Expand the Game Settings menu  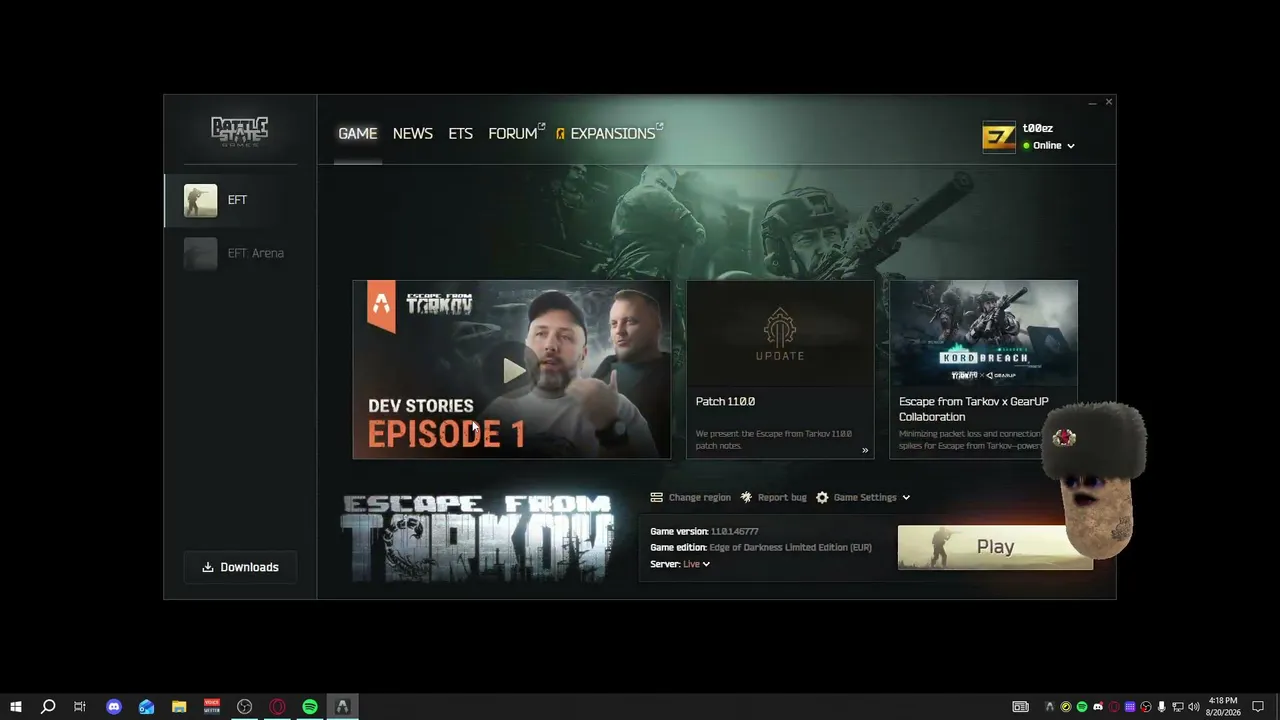863,498
